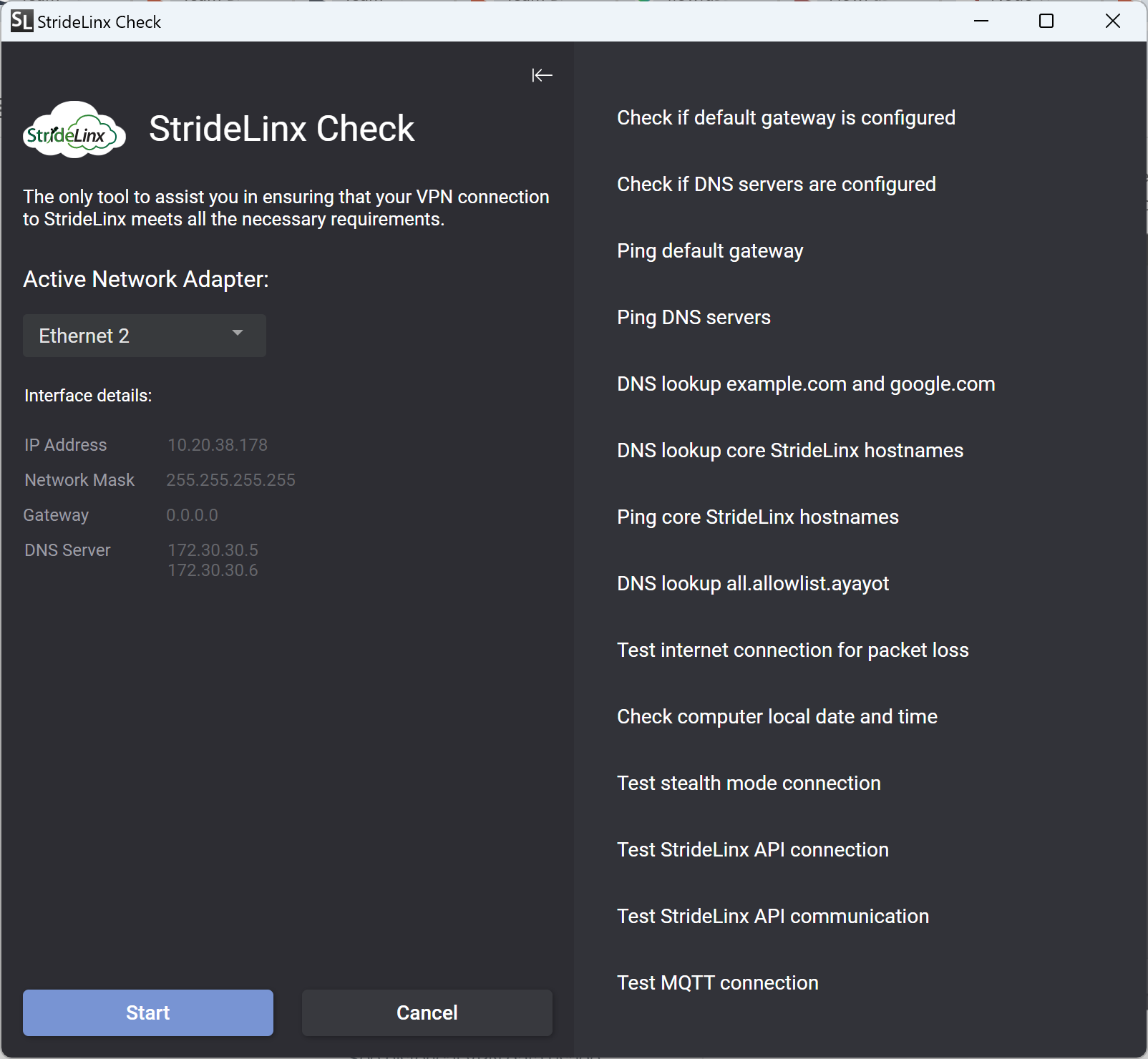
Task: Click the gateway value 0.0.0.0
Action: pyautogui.click(x=192, y=515)
